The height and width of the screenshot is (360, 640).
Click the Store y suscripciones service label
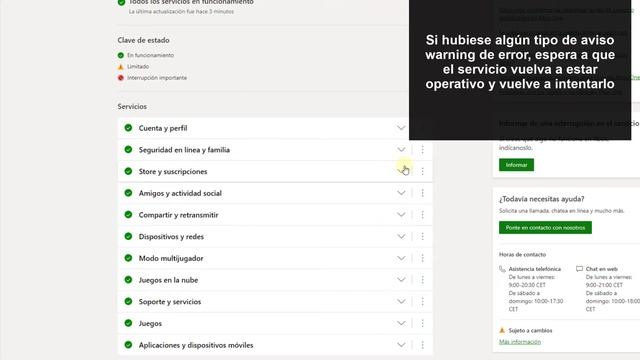pos(173,171)
